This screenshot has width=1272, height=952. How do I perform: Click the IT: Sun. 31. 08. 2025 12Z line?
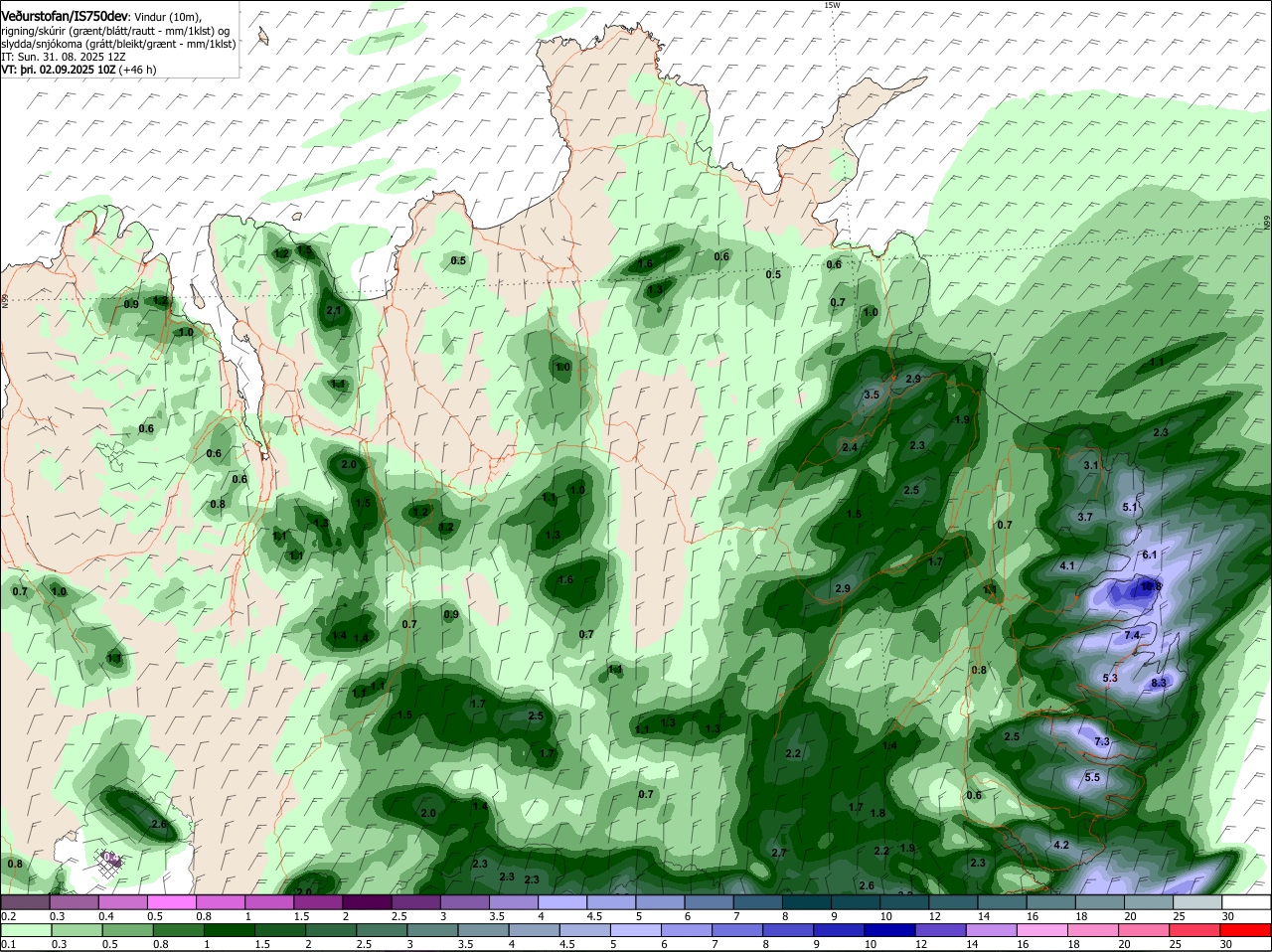[64, 58]
